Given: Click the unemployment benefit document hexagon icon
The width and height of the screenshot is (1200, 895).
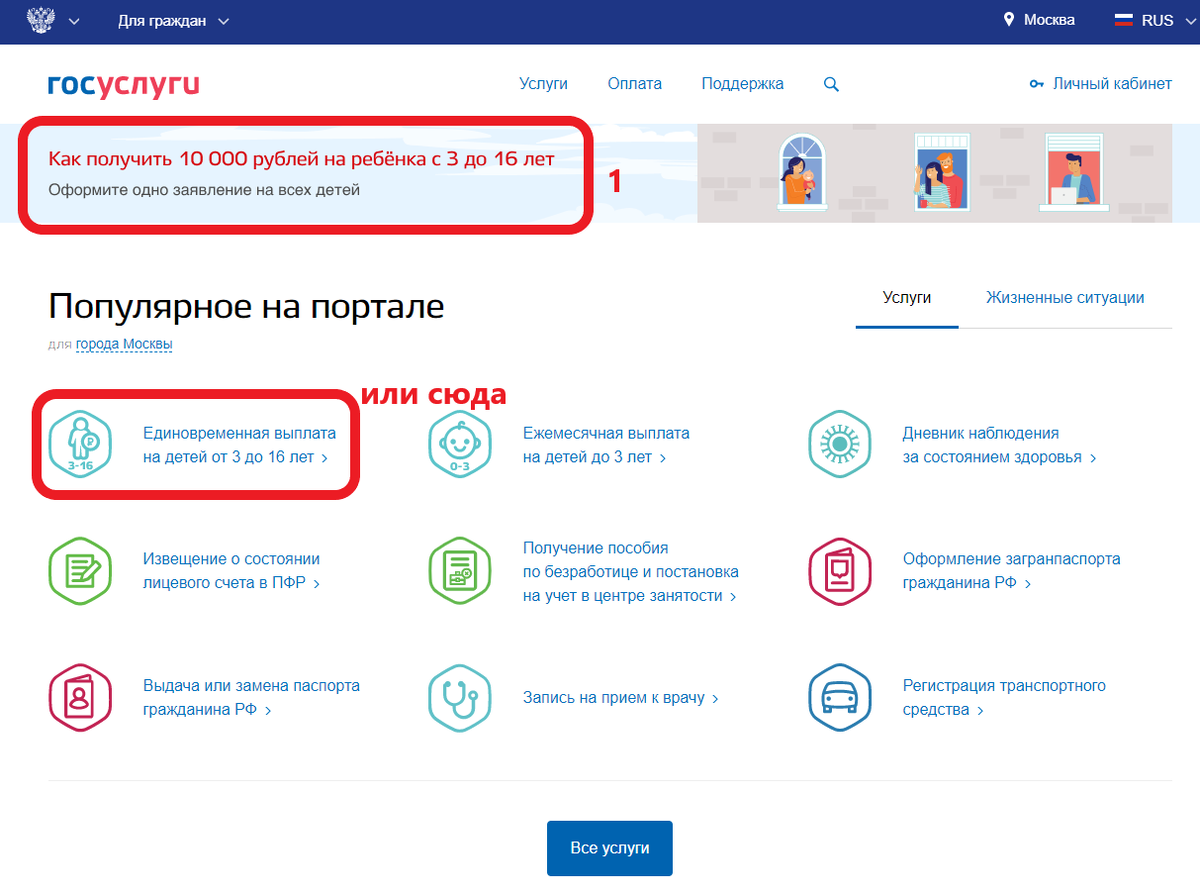Looking at the screenshot, I should 460,570.
